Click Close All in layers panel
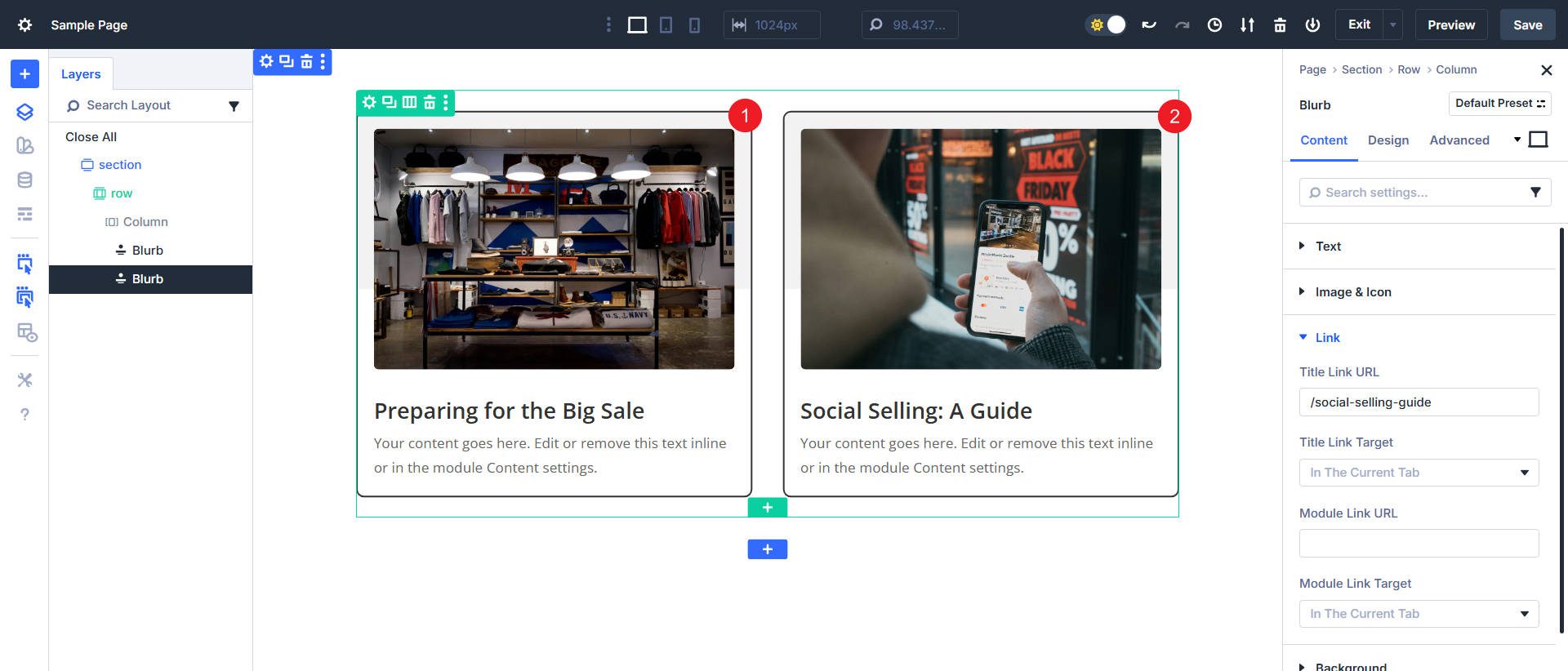The height and width of the screenshot is (671, 1568). coord(91,137)
